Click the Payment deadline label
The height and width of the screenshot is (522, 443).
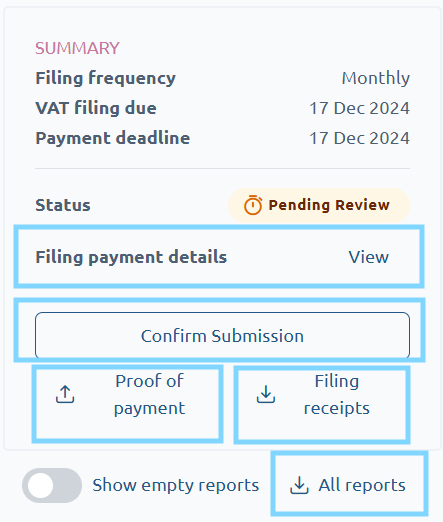(x=113, y=138)
